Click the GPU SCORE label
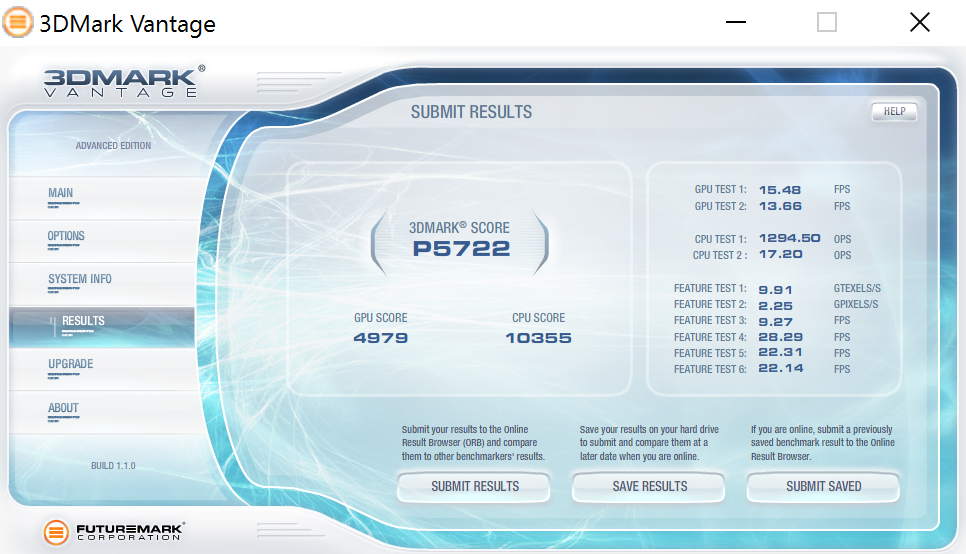The image size is (966, 554). click(x=381, y=318)
